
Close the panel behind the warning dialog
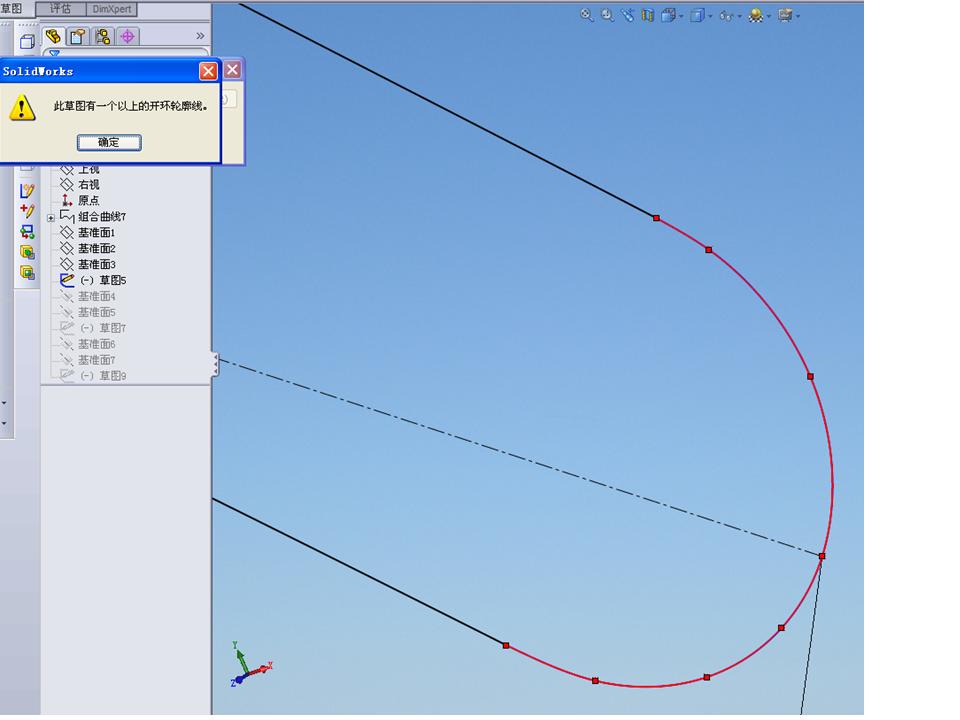(x=232, y=70)
